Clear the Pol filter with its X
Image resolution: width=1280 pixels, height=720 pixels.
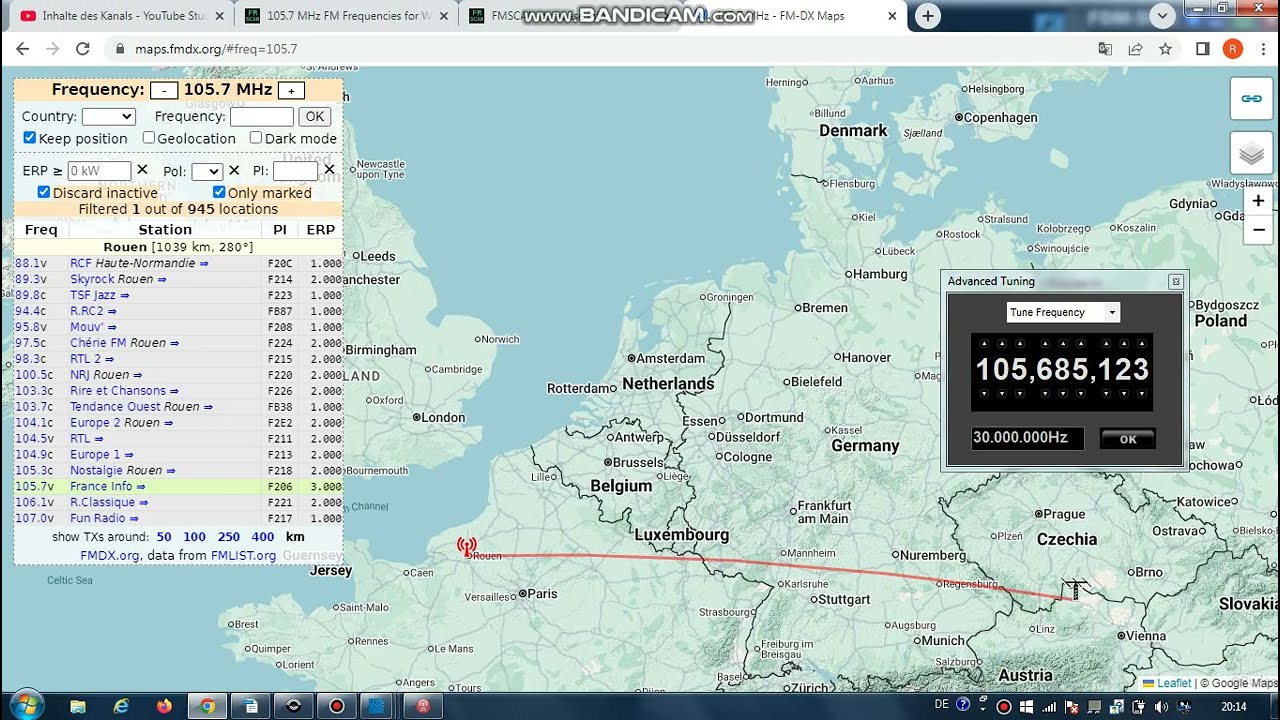[234, 170]
